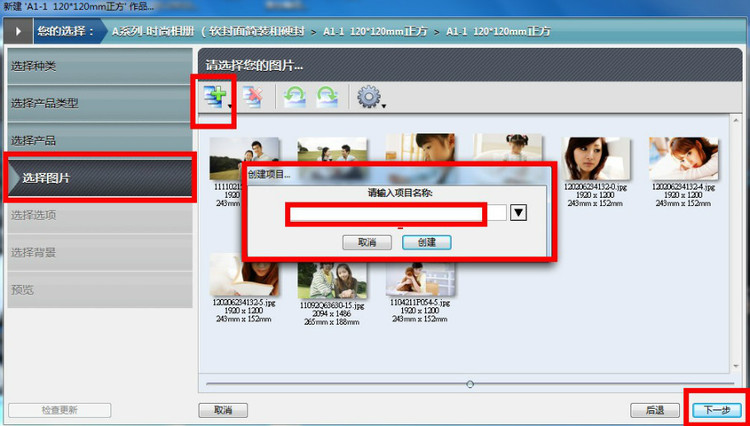Viewport: 750px width, 426px height.
Task: Select the 选择种类 step in sidebar
Action: [x=99, y=66]
